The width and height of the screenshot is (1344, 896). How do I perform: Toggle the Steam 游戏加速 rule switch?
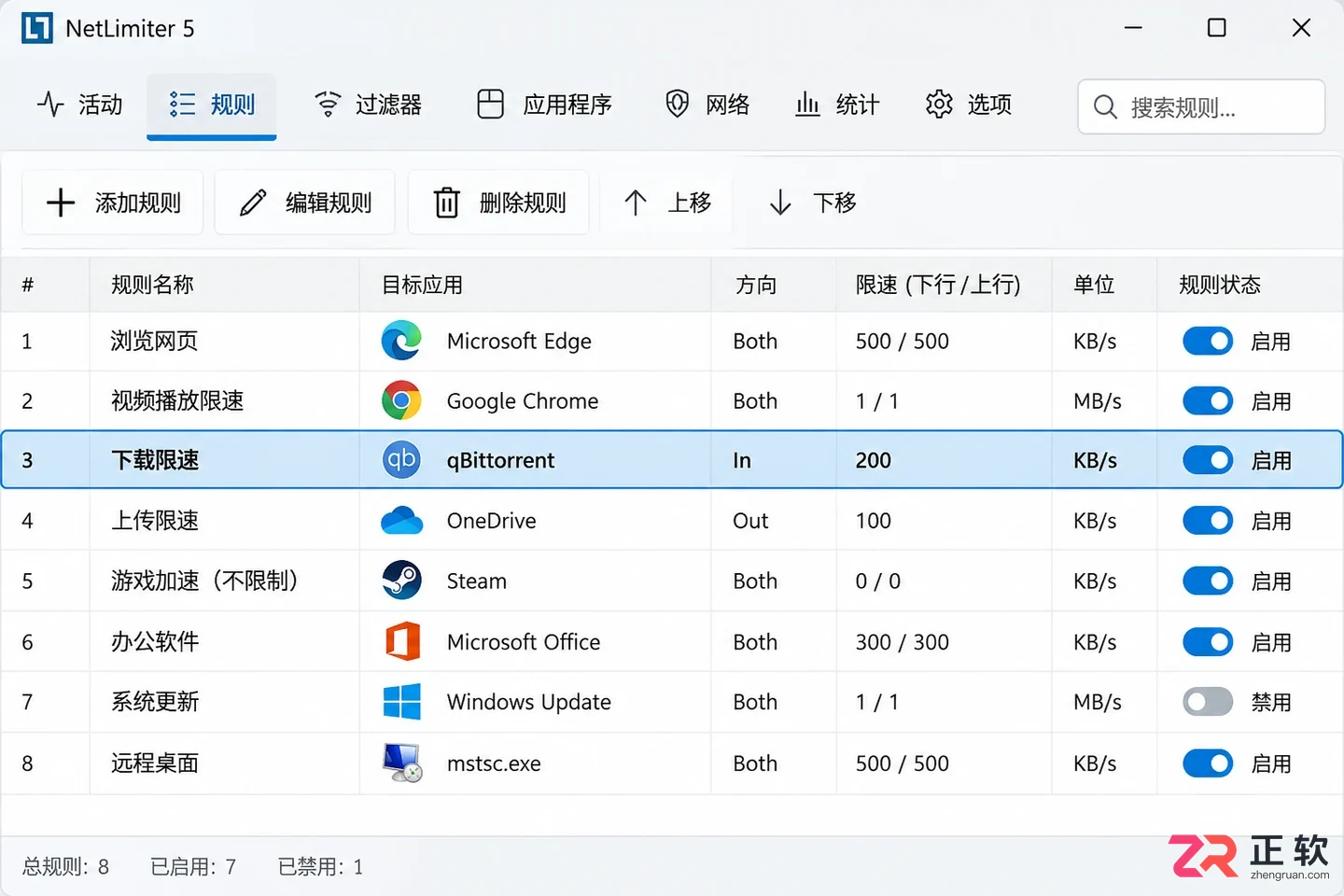pos(1208,581)
